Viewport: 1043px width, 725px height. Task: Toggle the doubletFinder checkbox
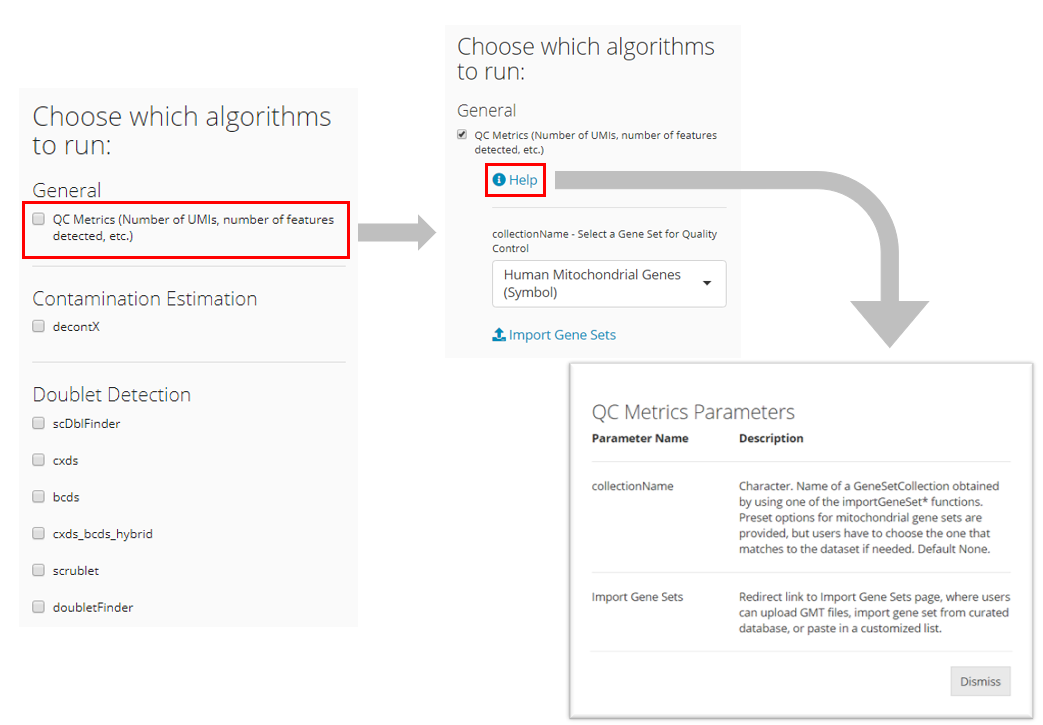37,606
